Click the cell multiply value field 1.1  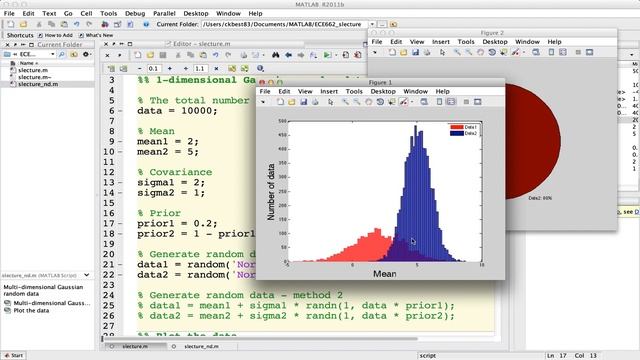coord(200,69)
